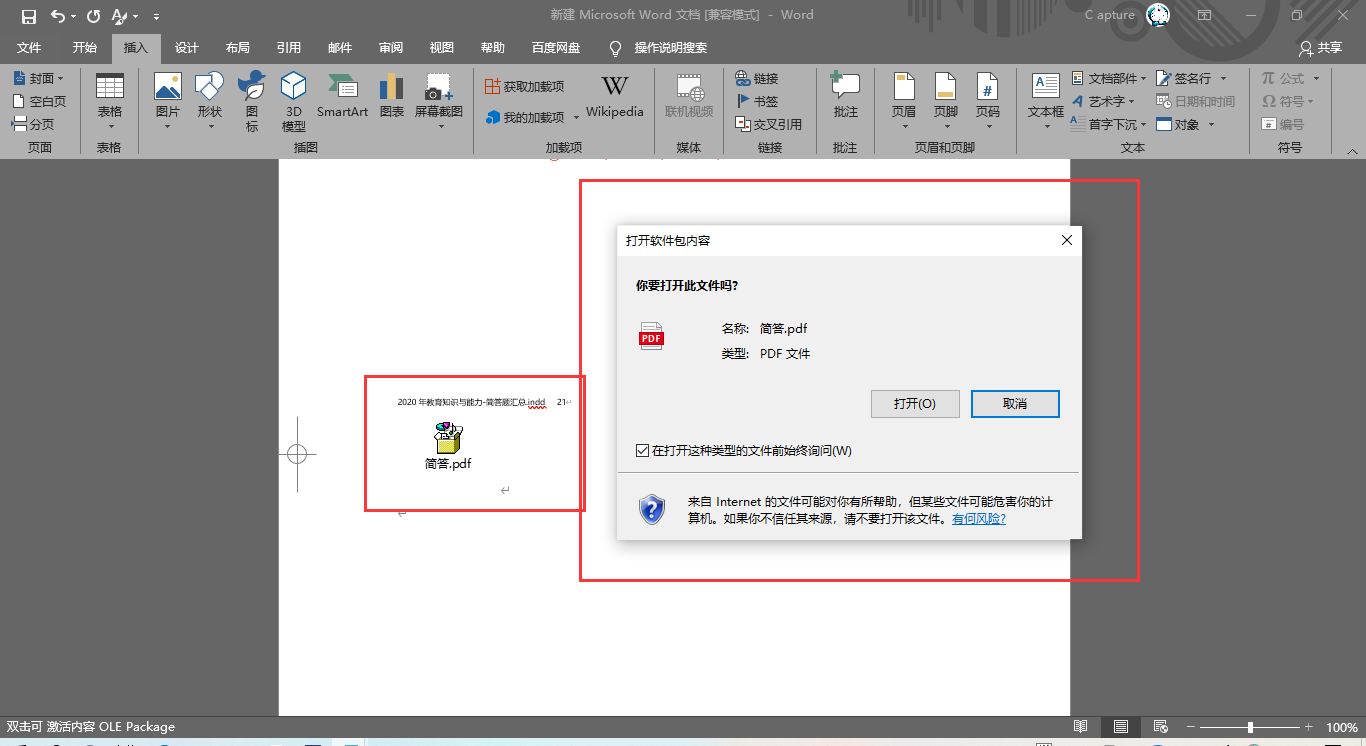Image resolution: width=1366 pixels, height=746 pixels.
Task: Open the 页码 page number menu
Action: click(x=988, y=102)
